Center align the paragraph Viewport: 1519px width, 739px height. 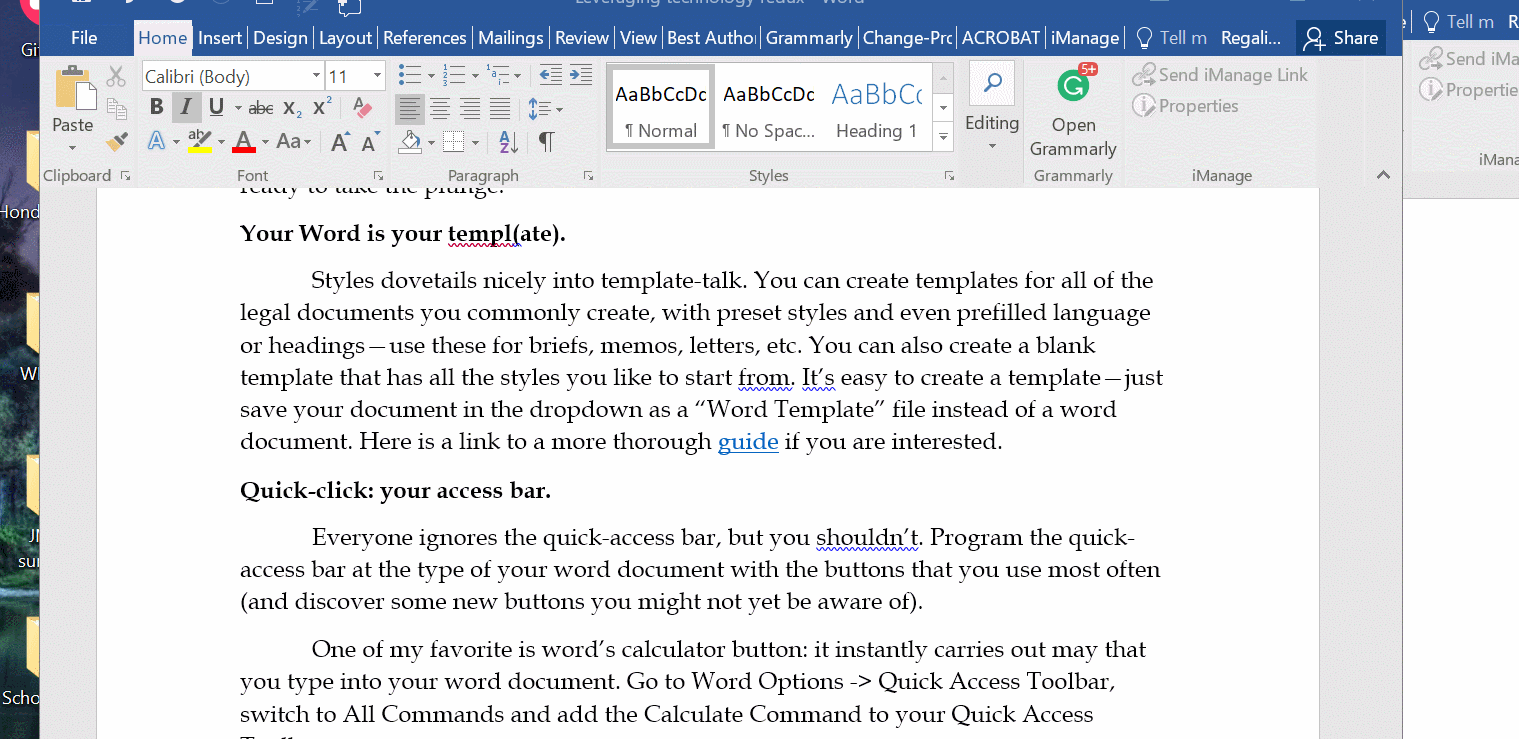pyautogui.click(x=439, y=108)
